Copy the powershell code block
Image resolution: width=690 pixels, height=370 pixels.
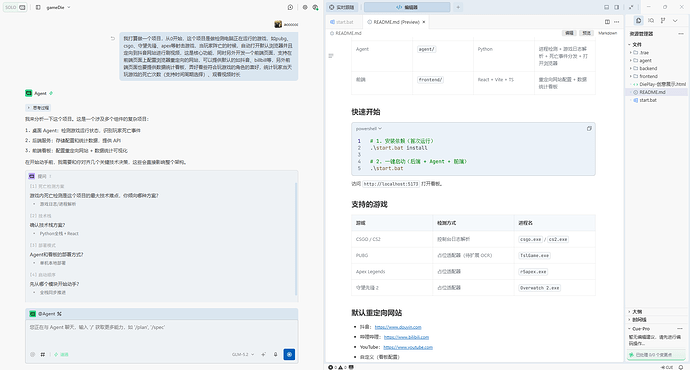[589, 128]
